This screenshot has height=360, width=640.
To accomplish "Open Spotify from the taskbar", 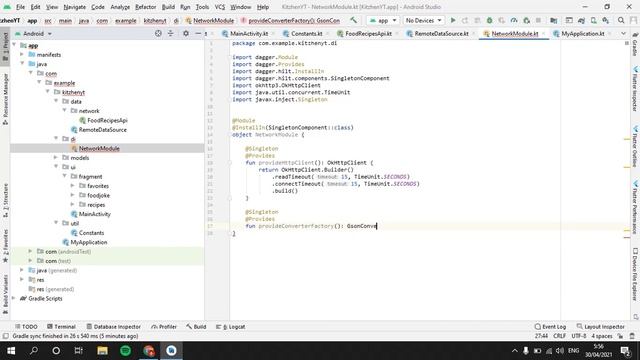I will pyautogui.click(x=125, y=351).
